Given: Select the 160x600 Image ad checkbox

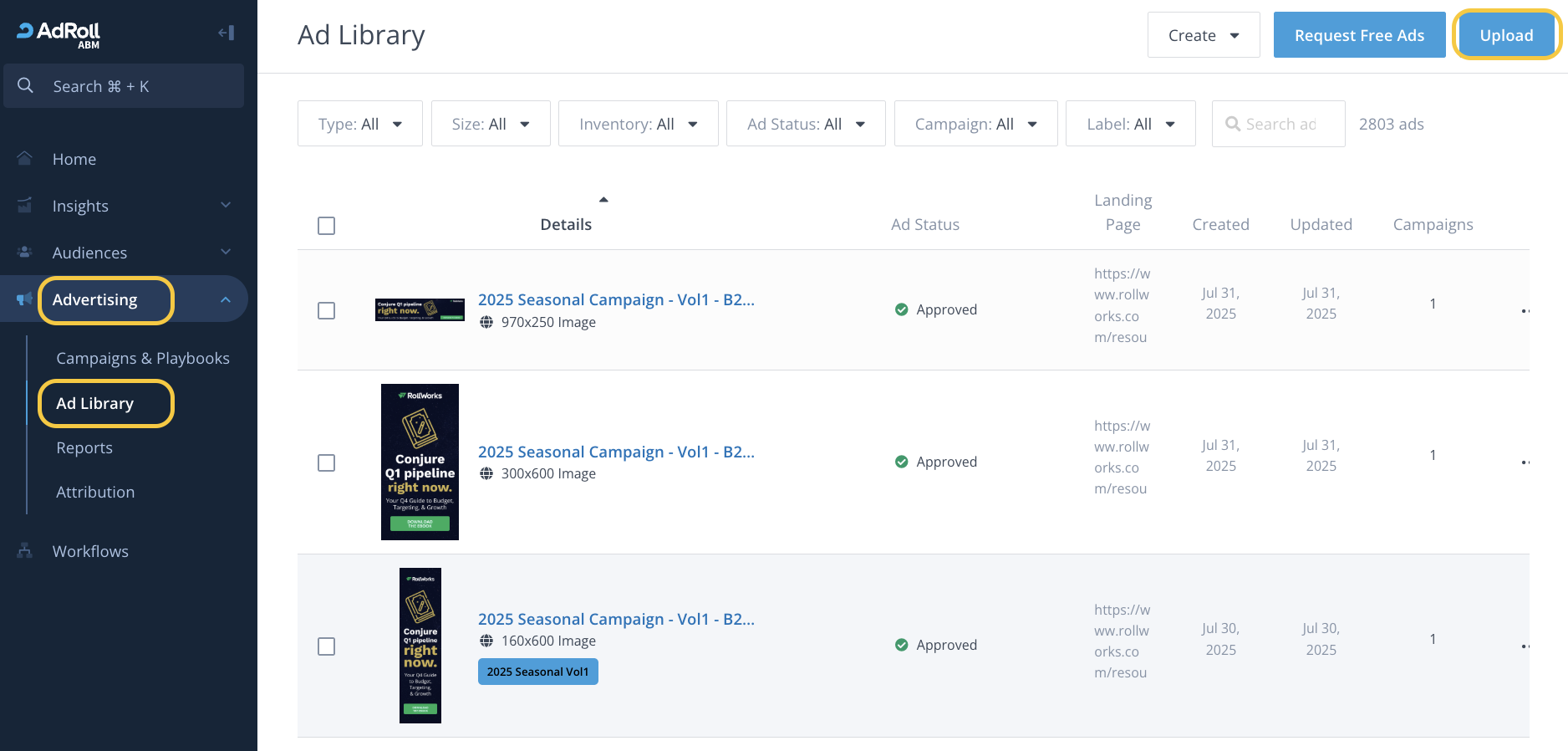Looking at the screenshot, I should click(327, 646).
